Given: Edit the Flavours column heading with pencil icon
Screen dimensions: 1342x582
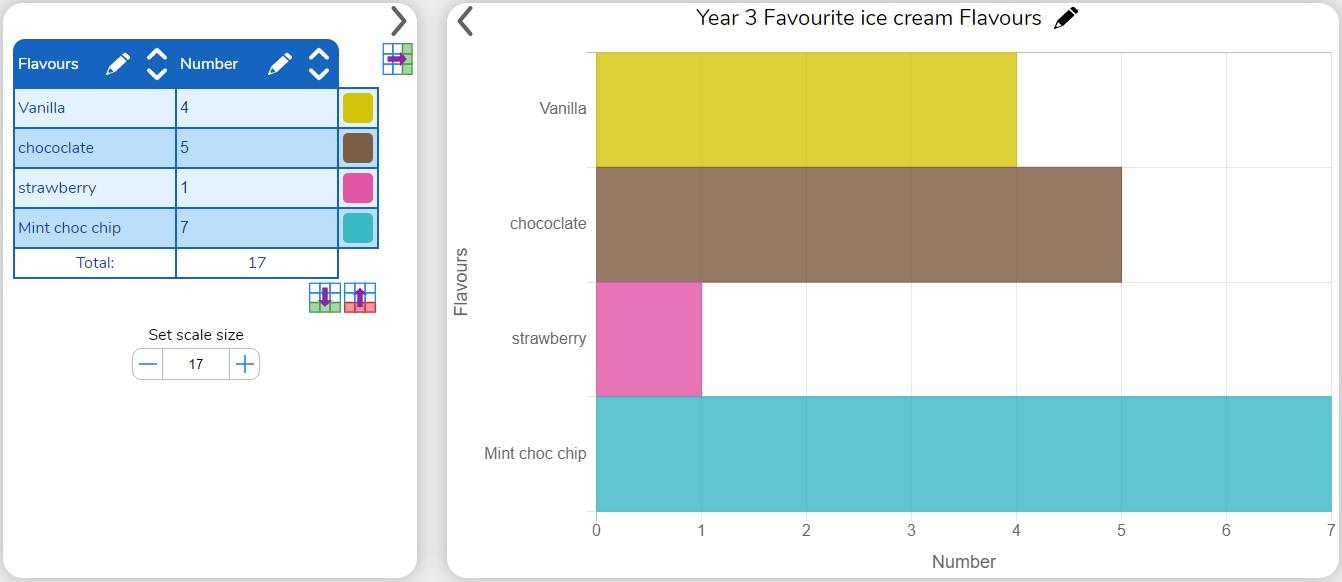Looking at the screenshot, I should (118, 64).
